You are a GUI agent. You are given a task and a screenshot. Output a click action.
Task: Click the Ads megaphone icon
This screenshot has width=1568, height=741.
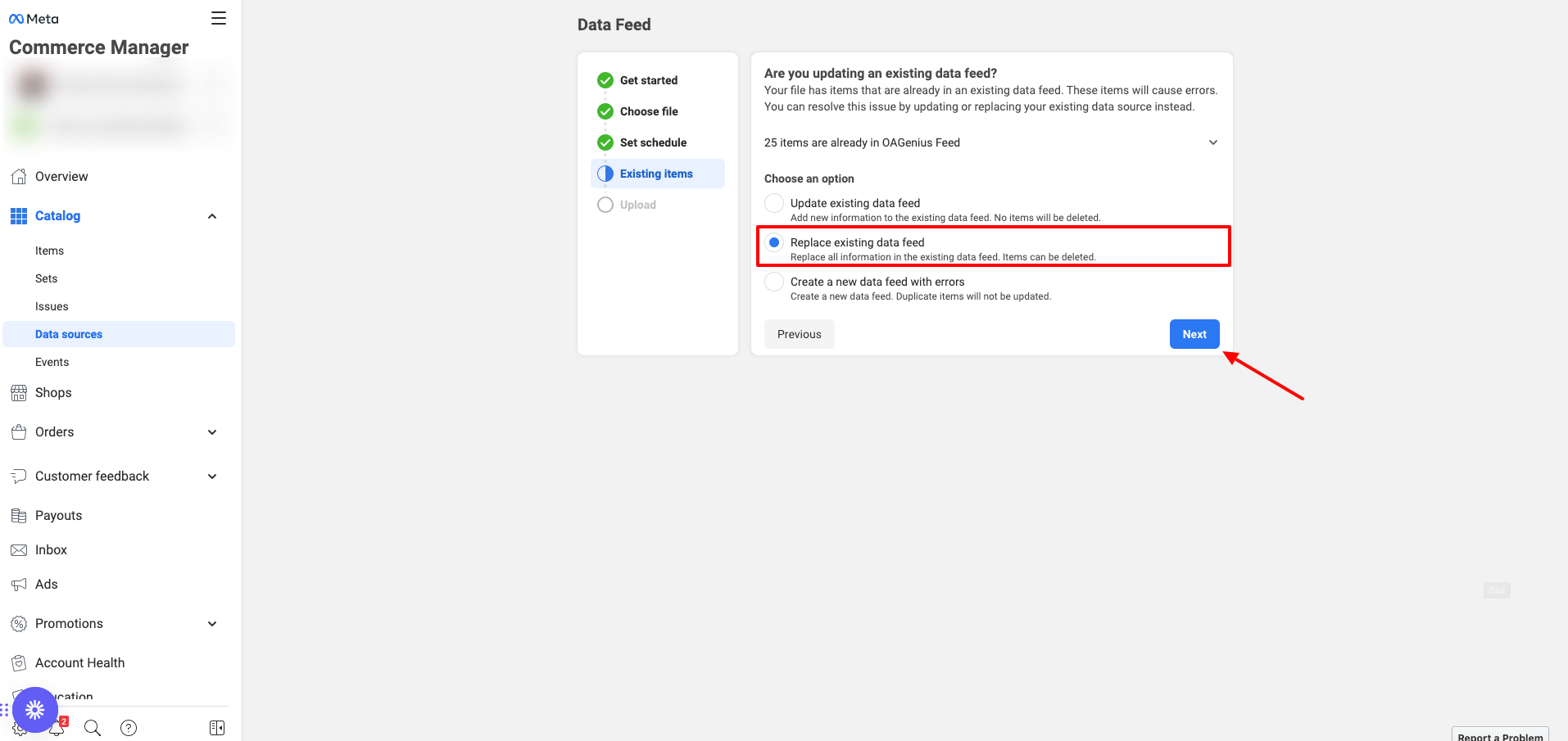pos(19,585)
